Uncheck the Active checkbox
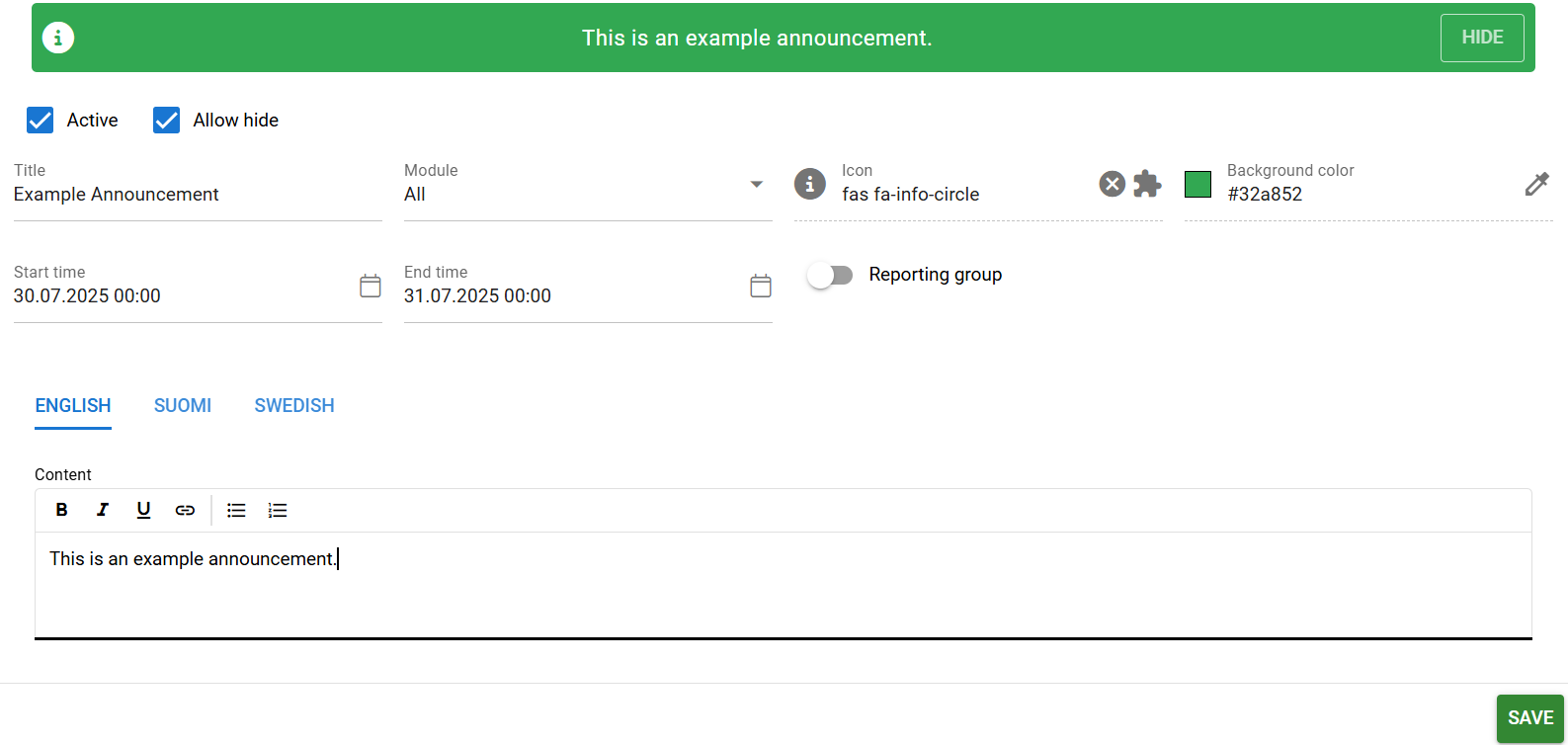This screenshot has width=1568, height=745. pyautogui.click(x=41, y=121)
